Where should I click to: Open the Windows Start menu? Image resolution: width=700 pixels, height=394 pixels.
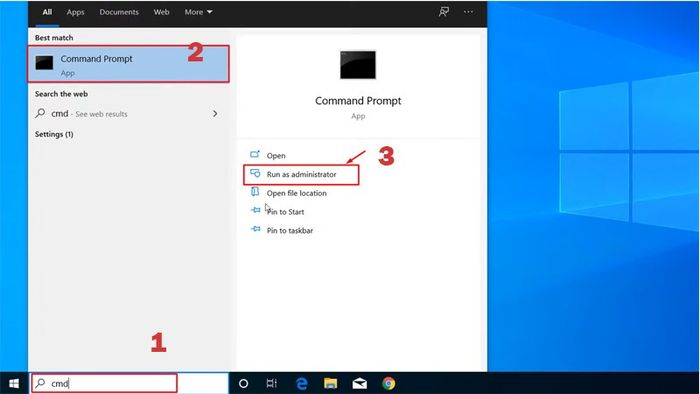14,383
